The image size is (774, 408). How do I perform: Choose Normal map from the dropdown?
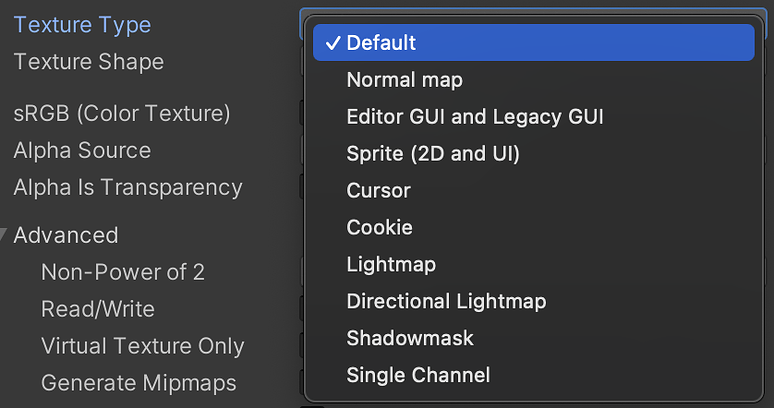coord(404,79)
